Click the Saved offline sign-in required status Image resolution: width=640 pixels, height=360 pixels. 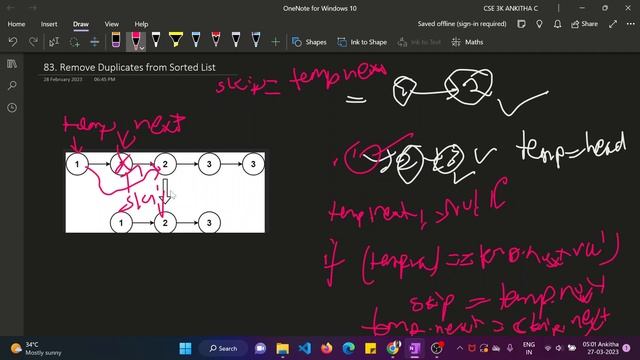pos(462,24)
